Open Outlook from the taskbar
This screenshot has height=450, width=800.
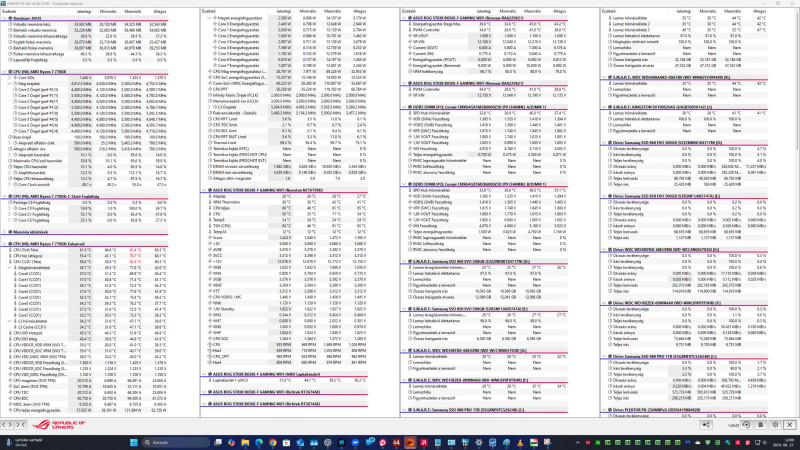(x=300, y=442)
